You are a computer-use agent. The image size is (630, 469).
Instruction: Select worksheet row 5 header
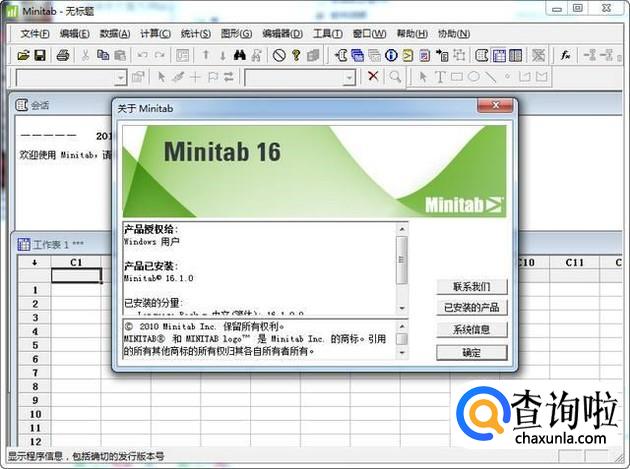point(35,345)
